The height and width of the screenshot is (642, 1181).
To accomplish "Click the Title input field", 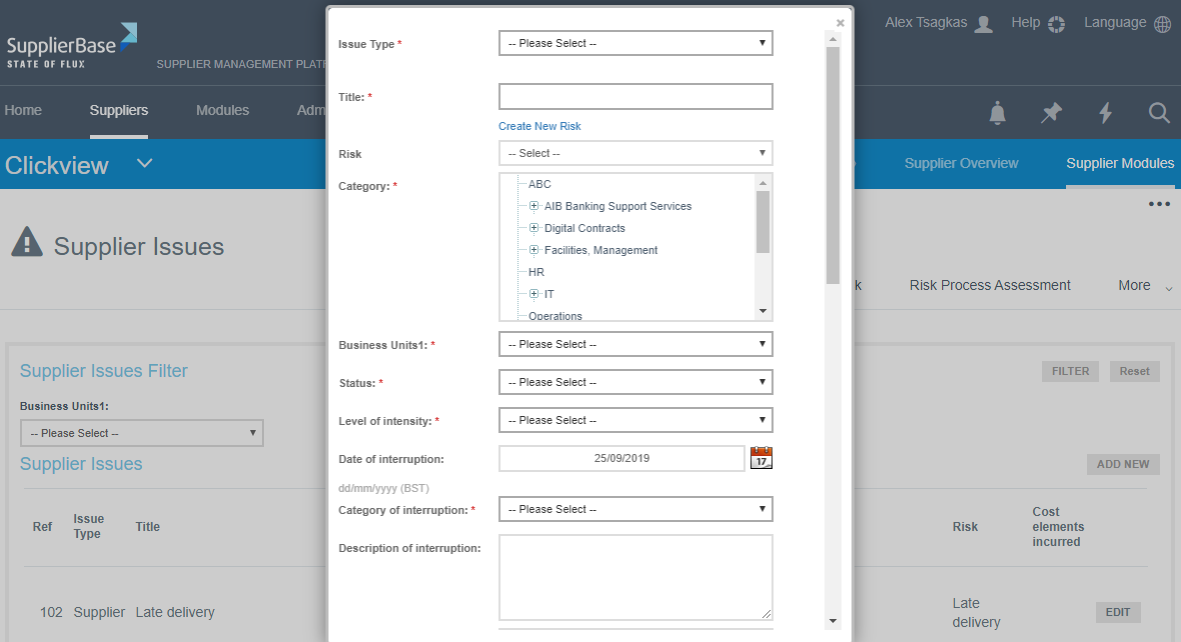I will point(635,96).
